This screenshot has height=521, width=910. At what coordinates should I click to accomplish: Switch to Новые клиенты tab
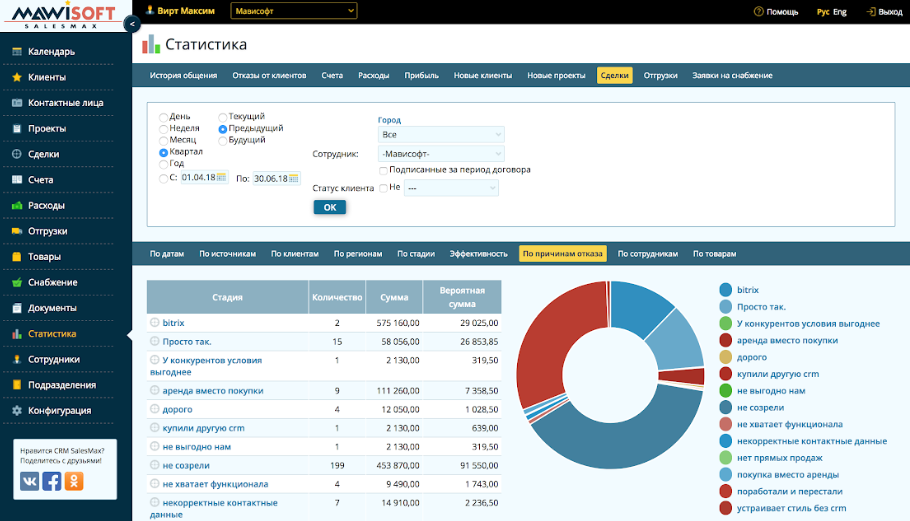point(483,75)
